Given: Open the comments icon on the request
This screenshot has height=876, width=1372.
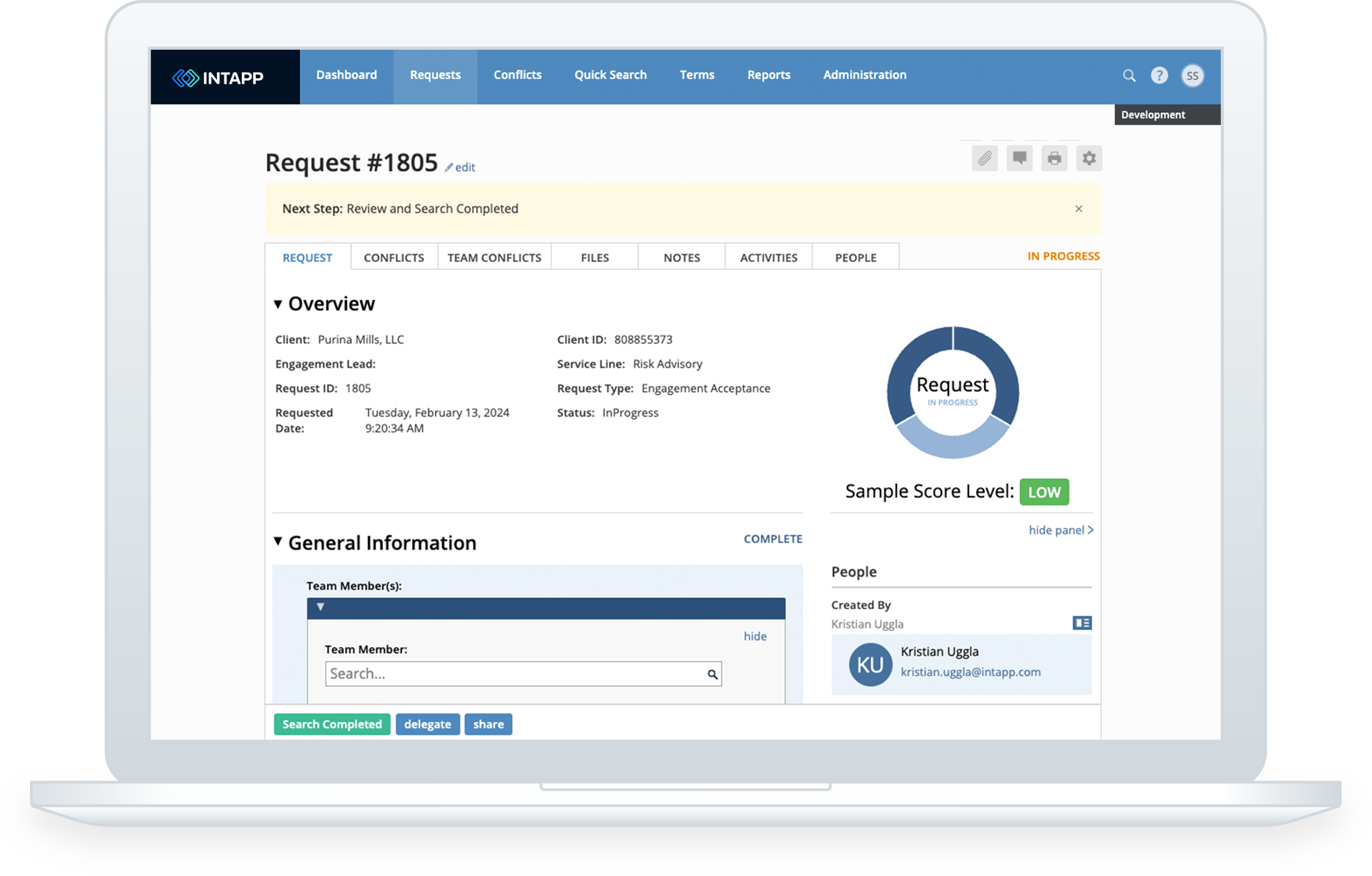Looking at the screenshot, I should pos(1019,158).
